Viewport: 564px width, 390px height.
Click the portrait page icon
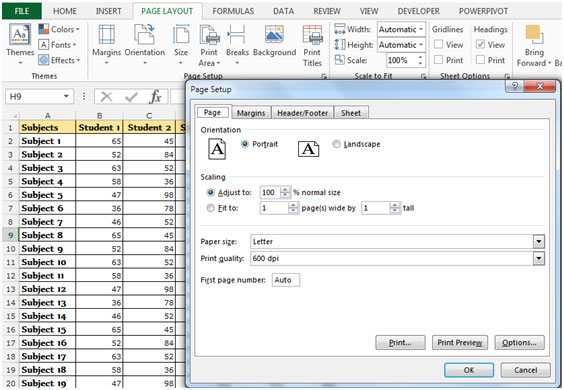pyautogui.click(x=217, y=149)
